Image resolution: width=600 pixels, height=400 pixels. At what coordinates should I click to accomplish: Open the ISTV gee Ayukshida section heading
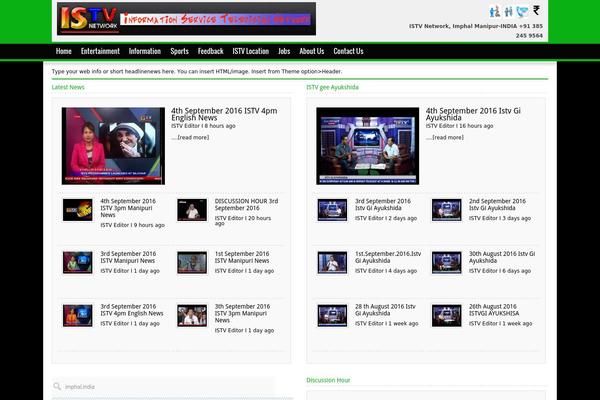pos(333,87)
